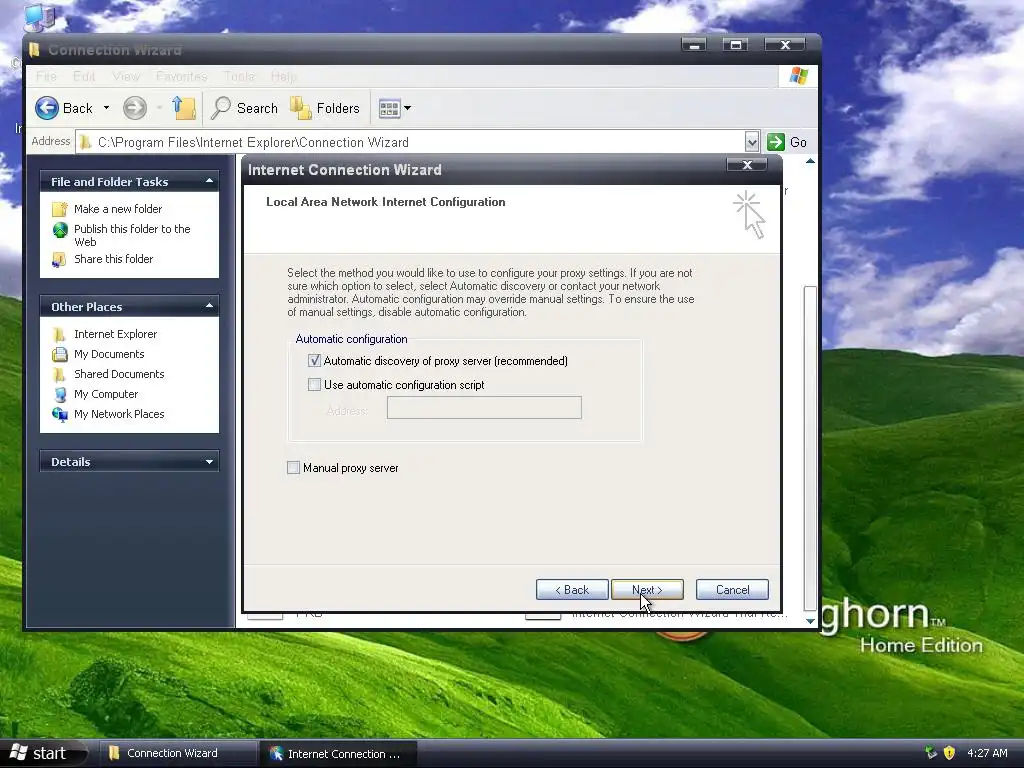The width and height of the screenshot is (1024, 768).
Task: Click the desktop computer icon at top-left
Action: 39,17
